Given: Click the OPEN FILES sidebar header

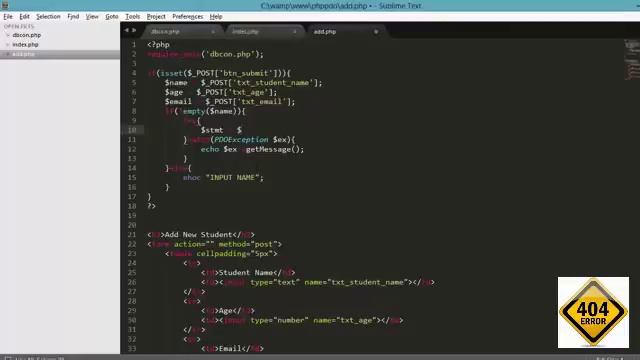Looking at the screenshot, I should point(19,26).
